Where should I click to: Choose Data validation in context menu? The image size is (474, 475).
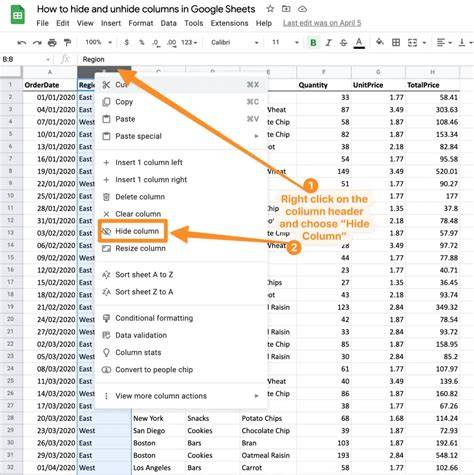click(x=181, y=335)
